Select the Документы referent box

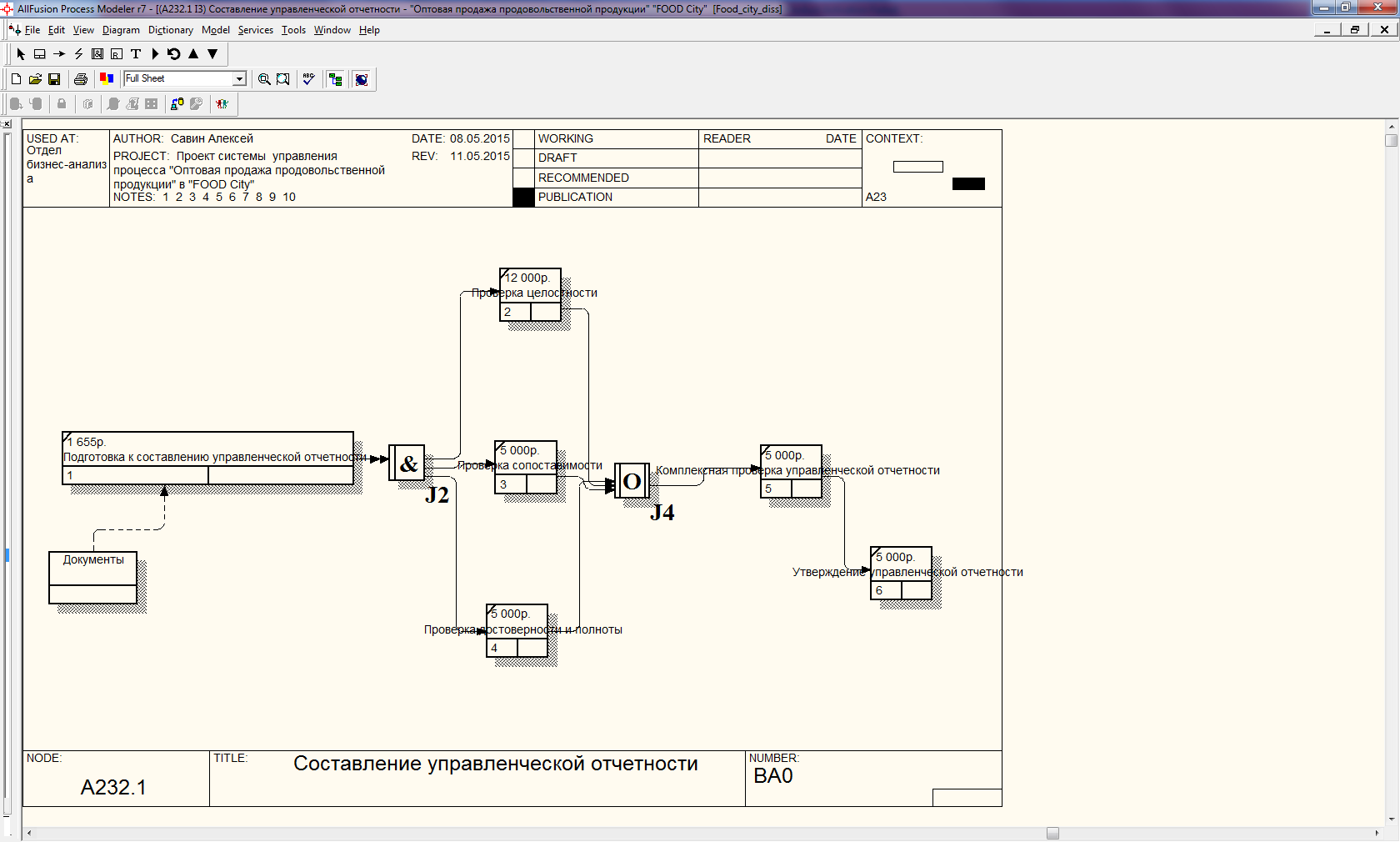click(x=92, y=577)
